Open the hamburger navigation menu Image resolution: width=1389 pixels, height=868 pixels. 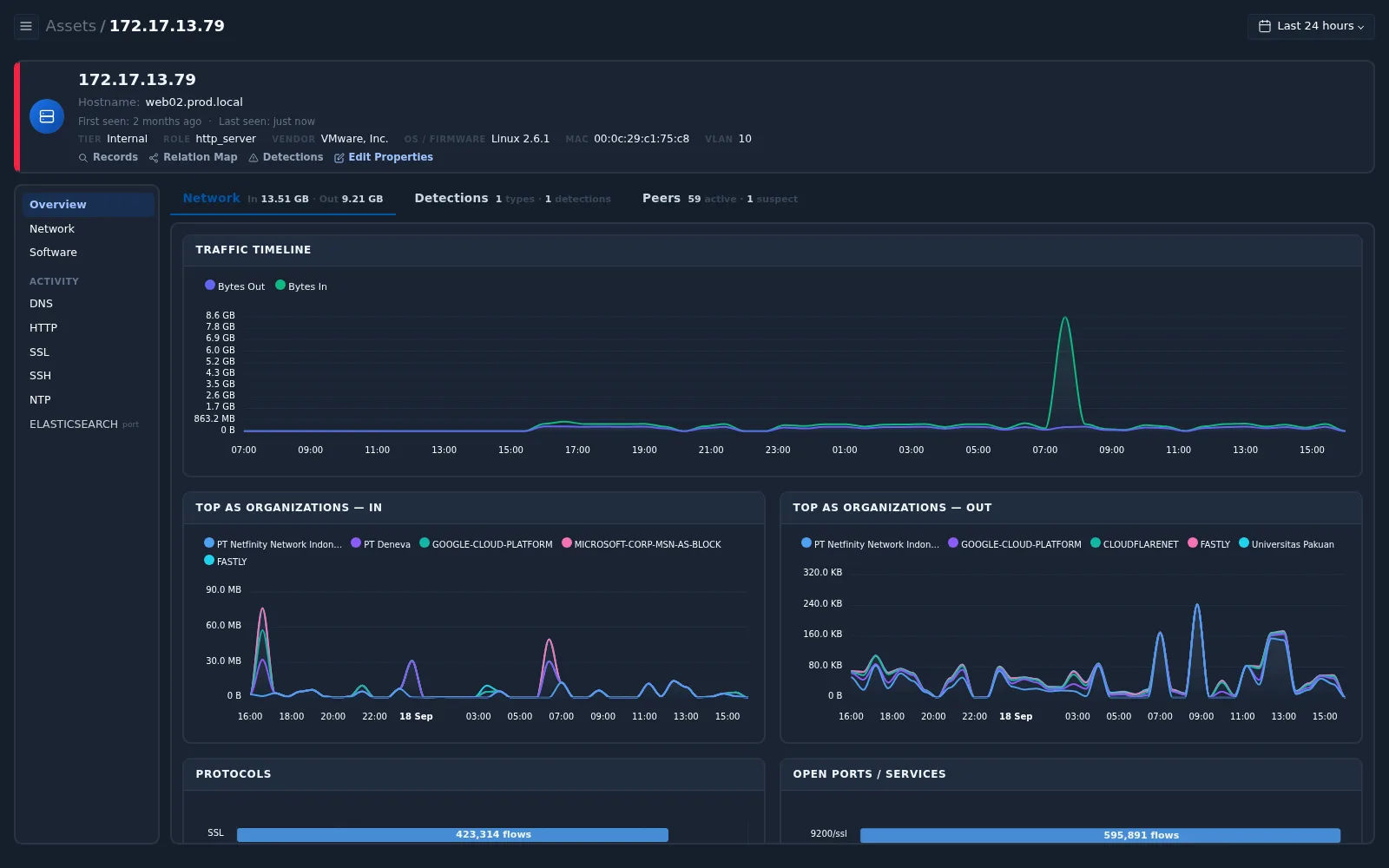26,26
